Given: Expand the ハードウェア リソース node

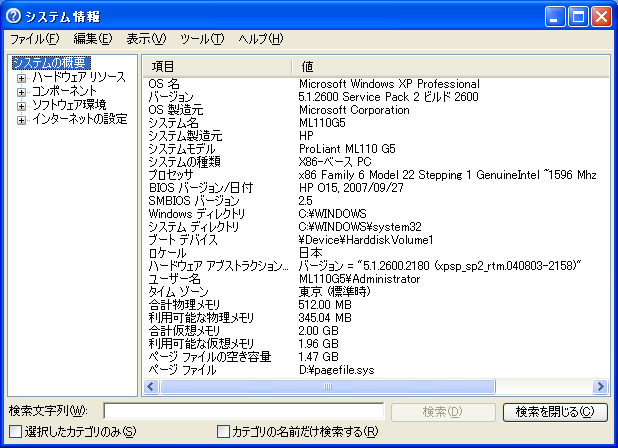Looking at the screenshot, I should pyautogui.click(x=21, y=78).
